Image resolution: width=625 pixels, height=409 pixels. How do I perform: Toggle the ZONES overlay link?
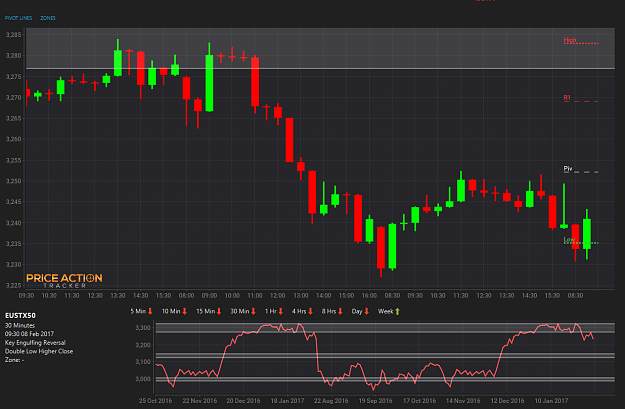click(48, 18)
